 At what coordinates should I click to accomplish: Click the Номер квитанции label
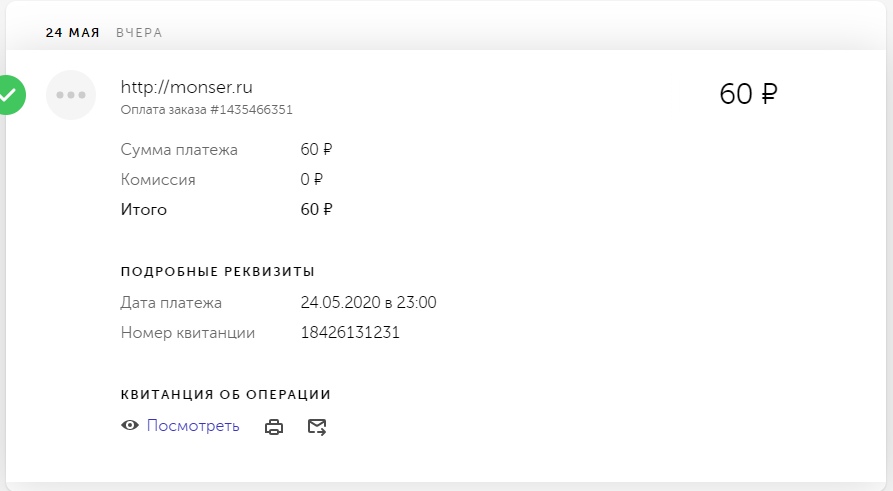[188, 333]
